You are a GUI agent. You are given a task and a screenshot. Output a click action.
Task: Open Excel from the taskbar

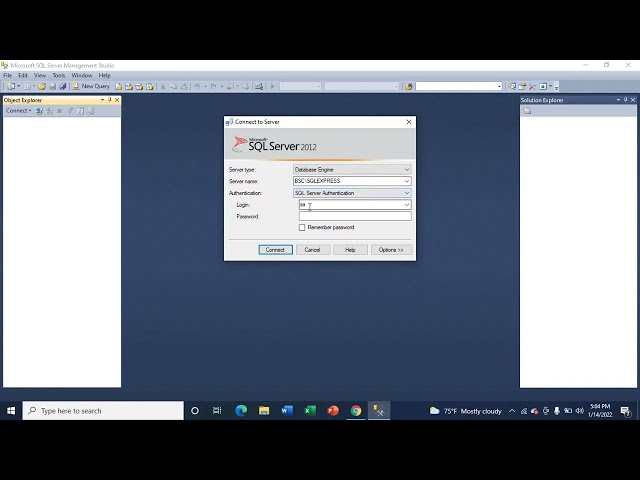310,411
